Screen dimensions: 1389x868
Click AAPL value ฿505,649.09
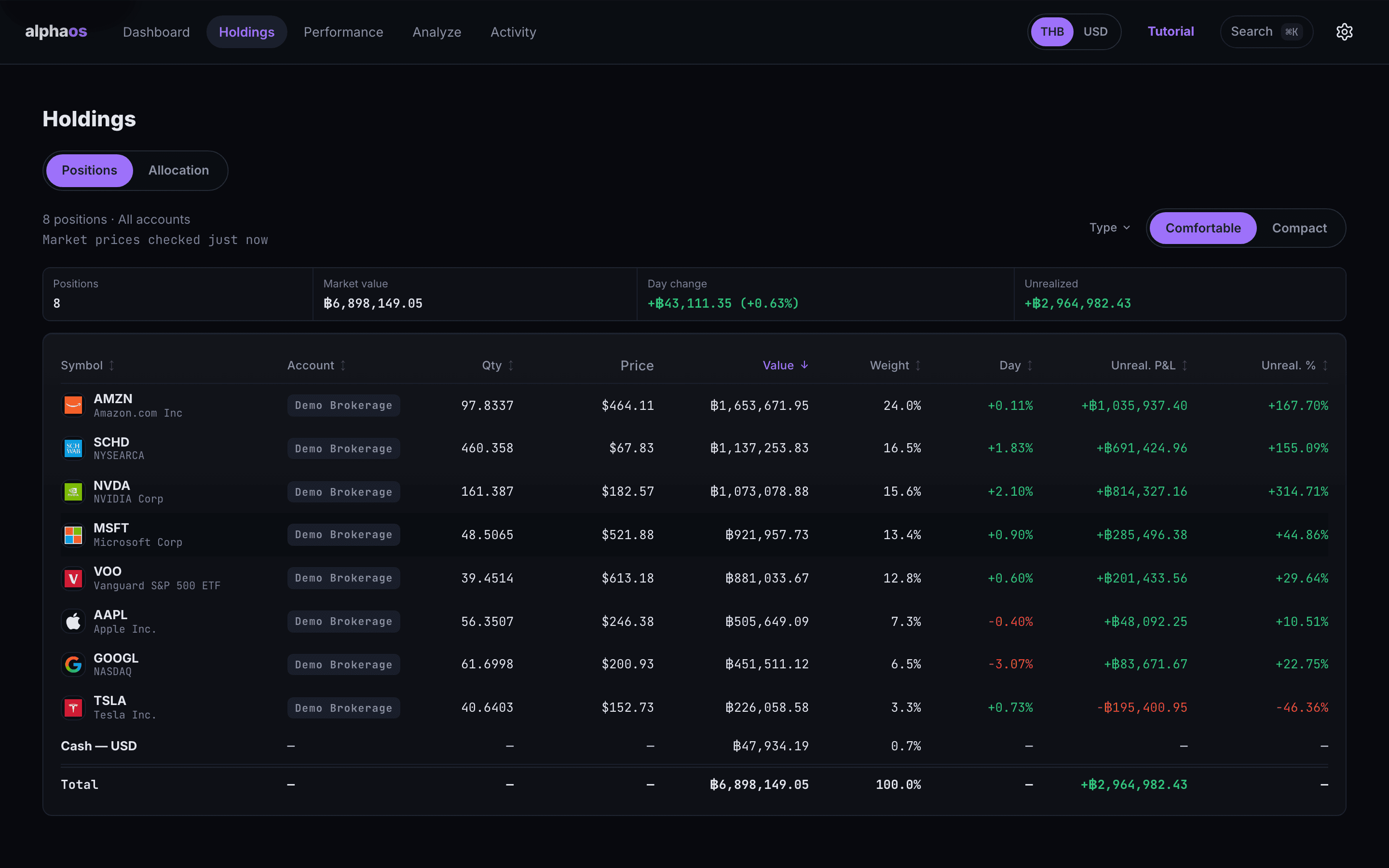tap(767, 622)
